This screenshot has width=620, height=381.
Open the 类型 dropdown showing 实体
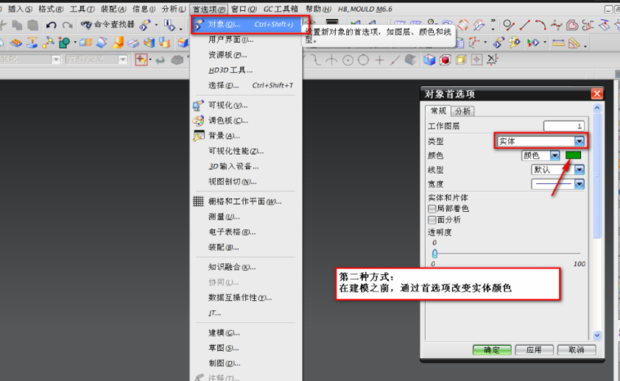click(541, 141)
